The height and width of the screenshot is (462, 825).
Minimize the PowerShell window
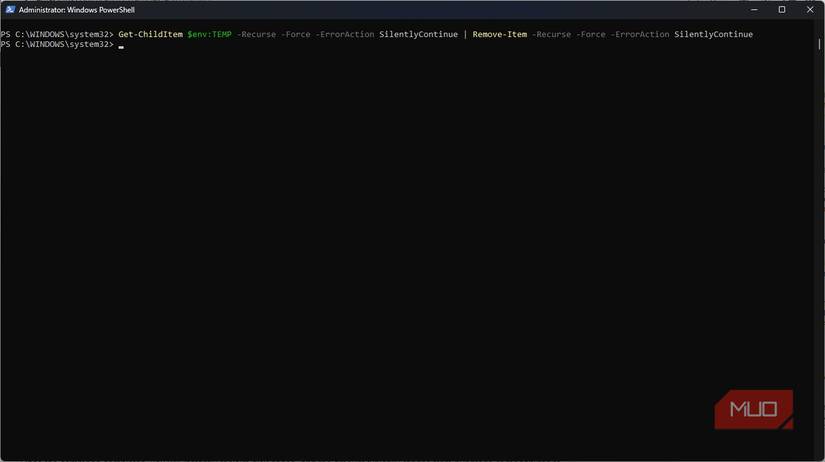[754, 9]
